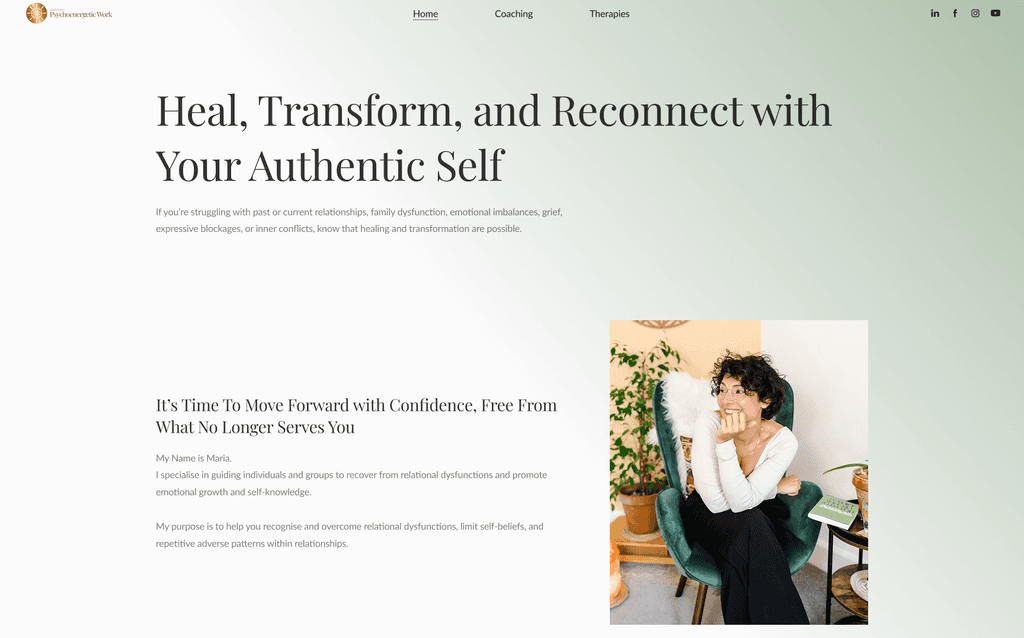The width and height of the screenshot is (1024, 638).
Task: Click the paragraph starting 'If you're struggling'
Action: (359, 220)
